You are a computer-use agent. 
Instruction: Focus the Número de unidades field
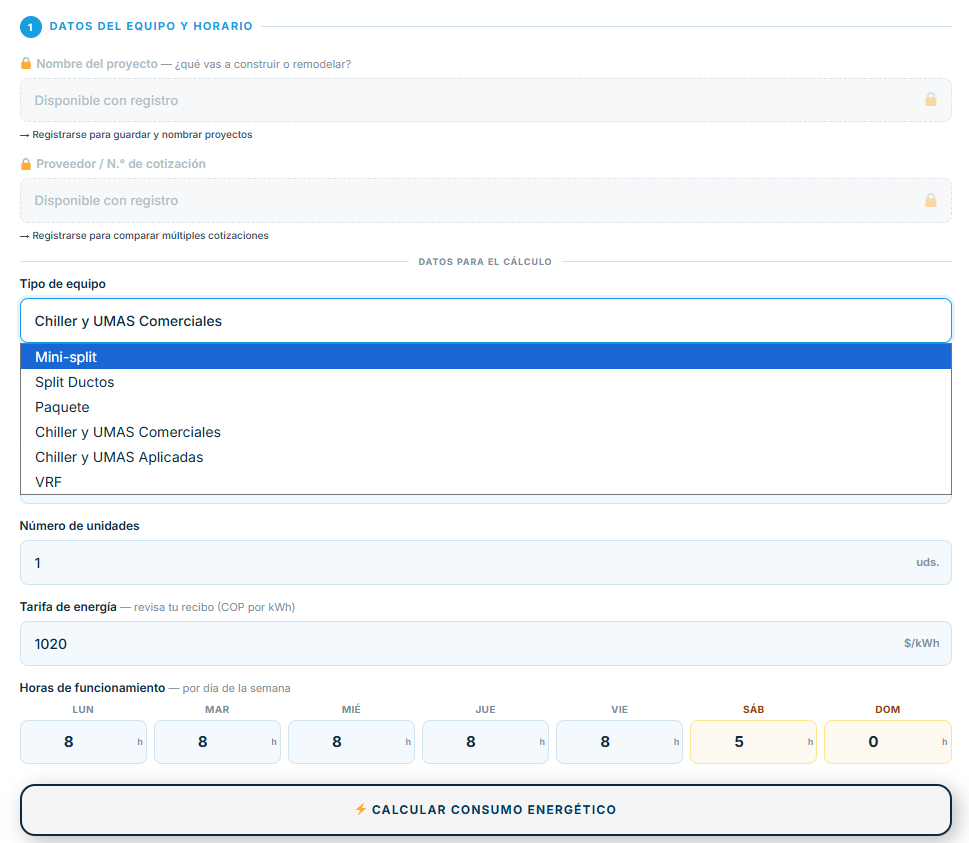click(486, 562)
